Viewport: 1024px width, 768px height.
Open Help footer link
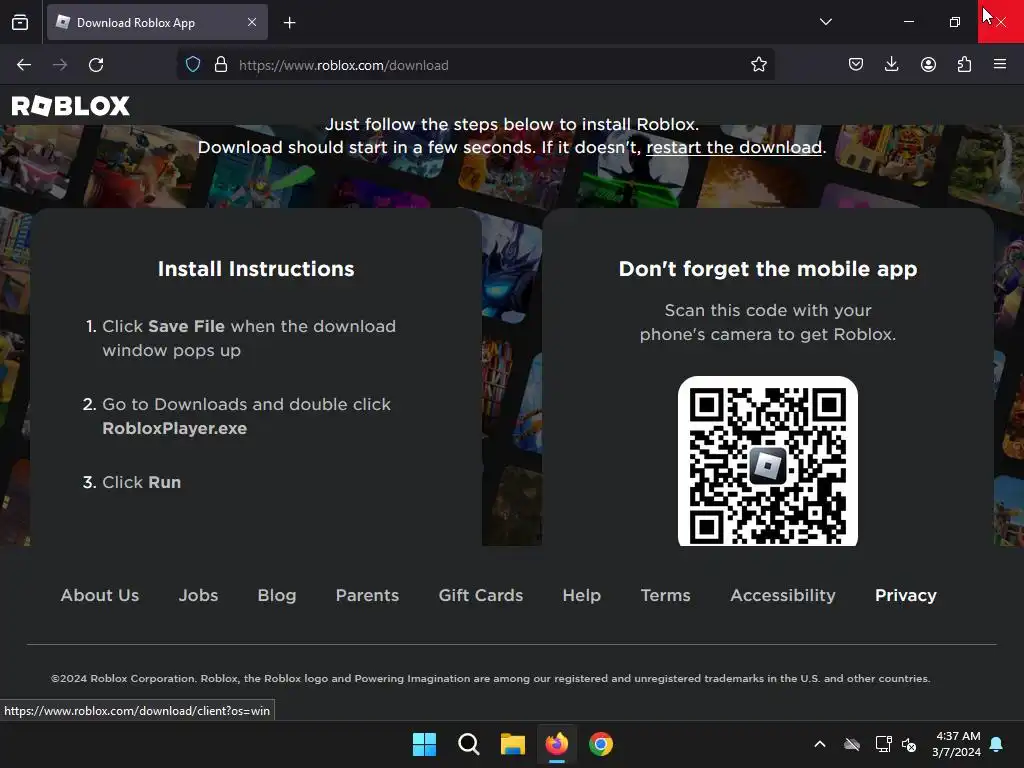pyautogui.click(x=582, y=596)
